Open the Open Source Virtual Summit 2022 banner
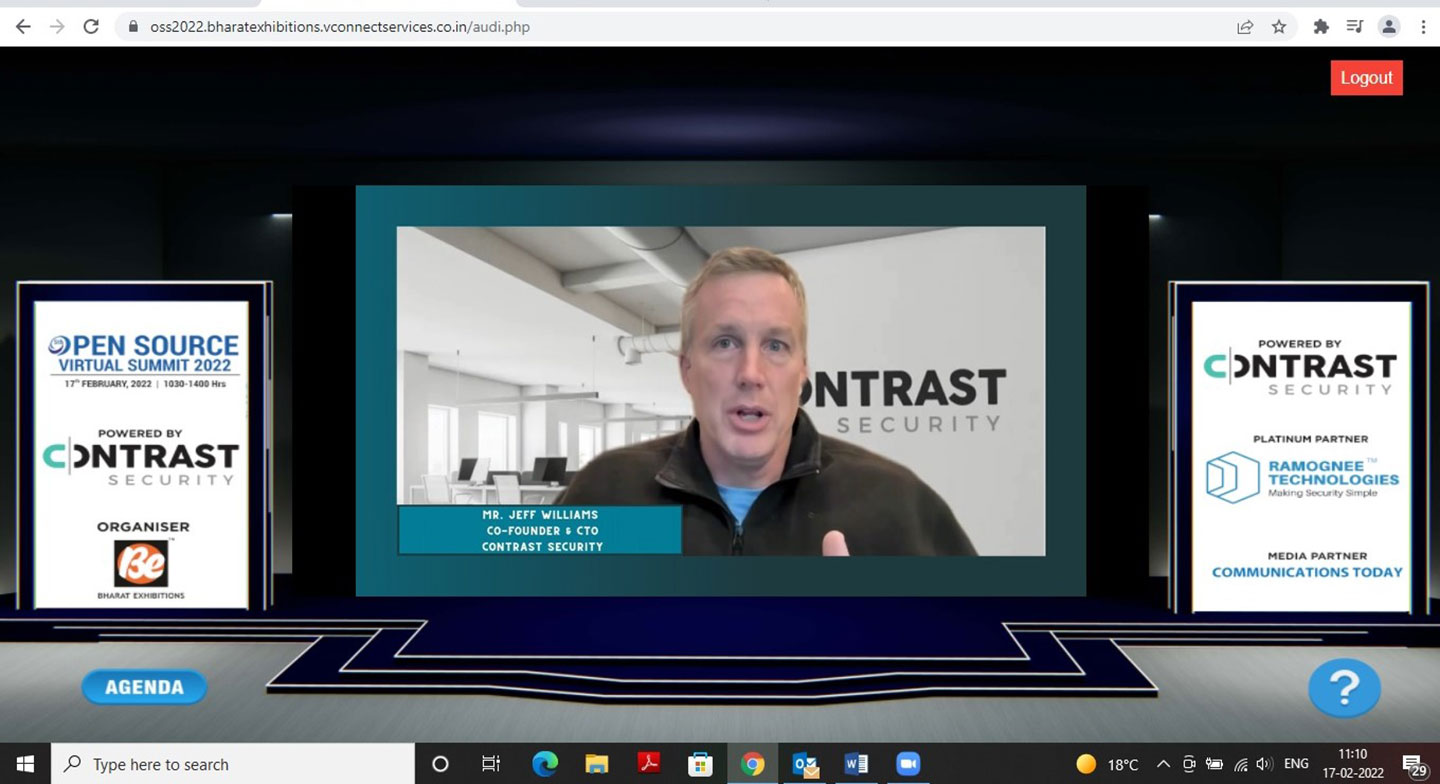Image resolution: width=1440 pixels, height=784 pixels. (144, 360)
